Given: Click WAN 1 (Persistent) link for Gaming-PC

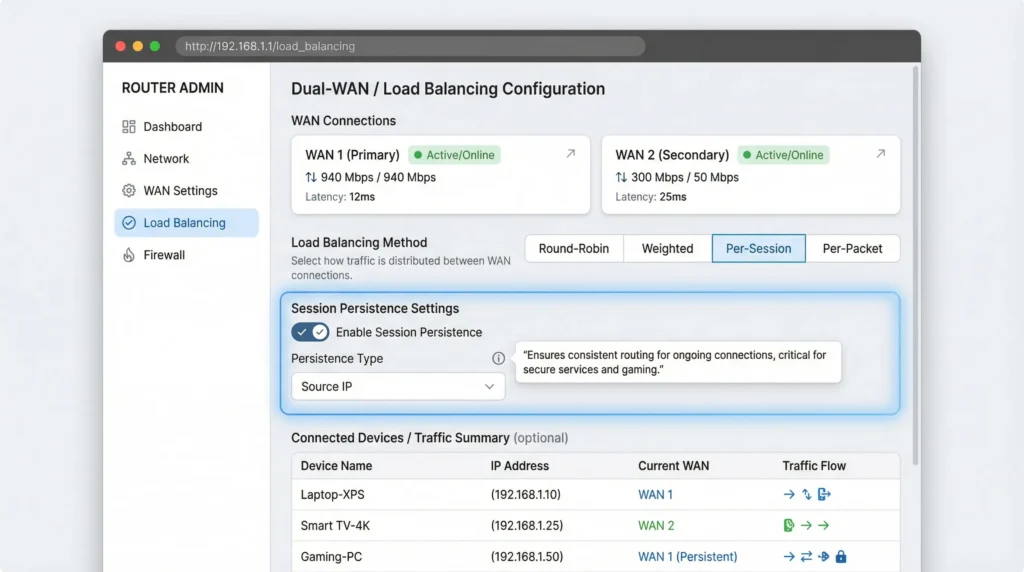Looking at the screenshot, I should point(688,556).
